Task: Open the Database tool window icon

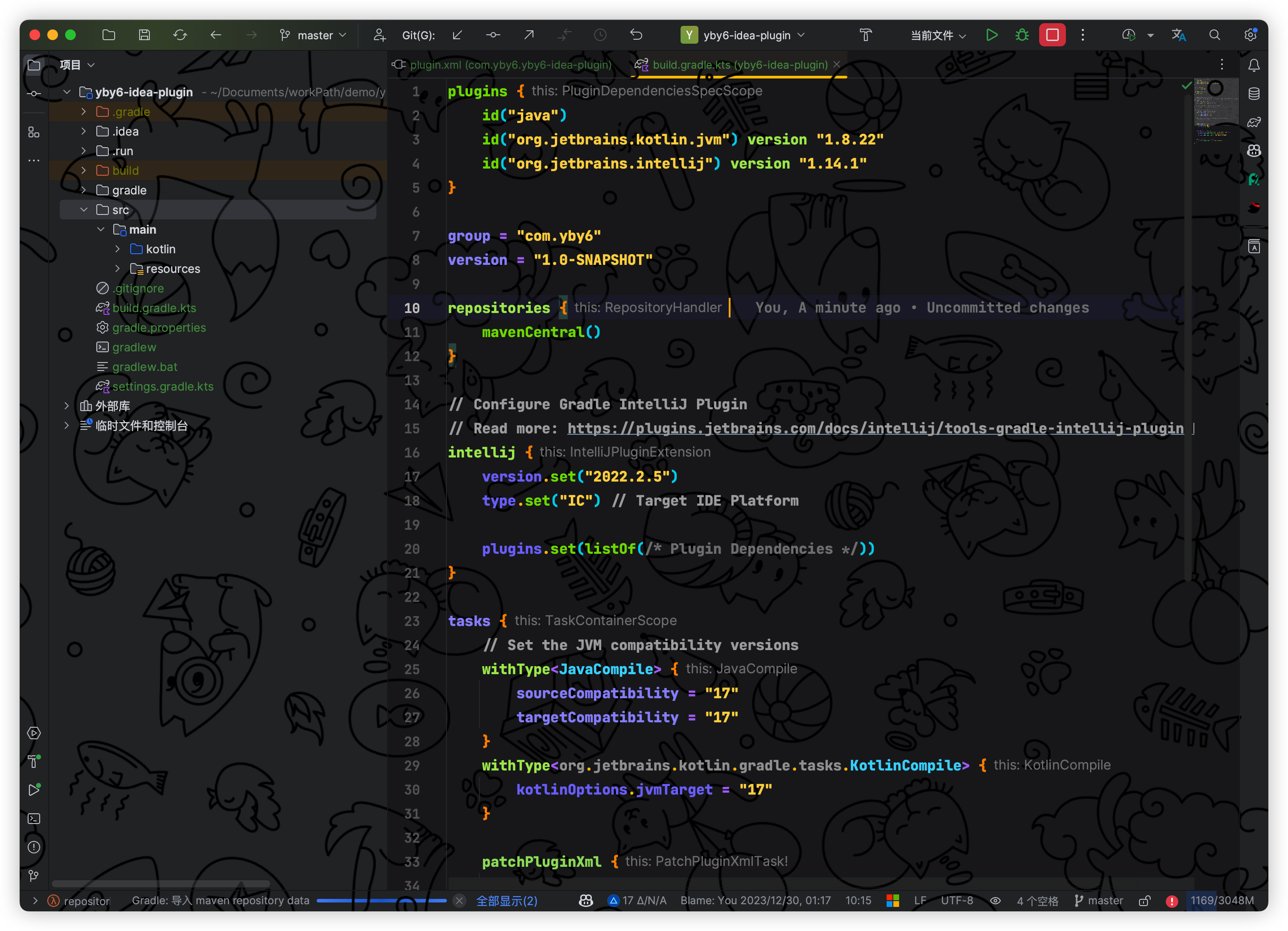Action: pos(1254,94)
